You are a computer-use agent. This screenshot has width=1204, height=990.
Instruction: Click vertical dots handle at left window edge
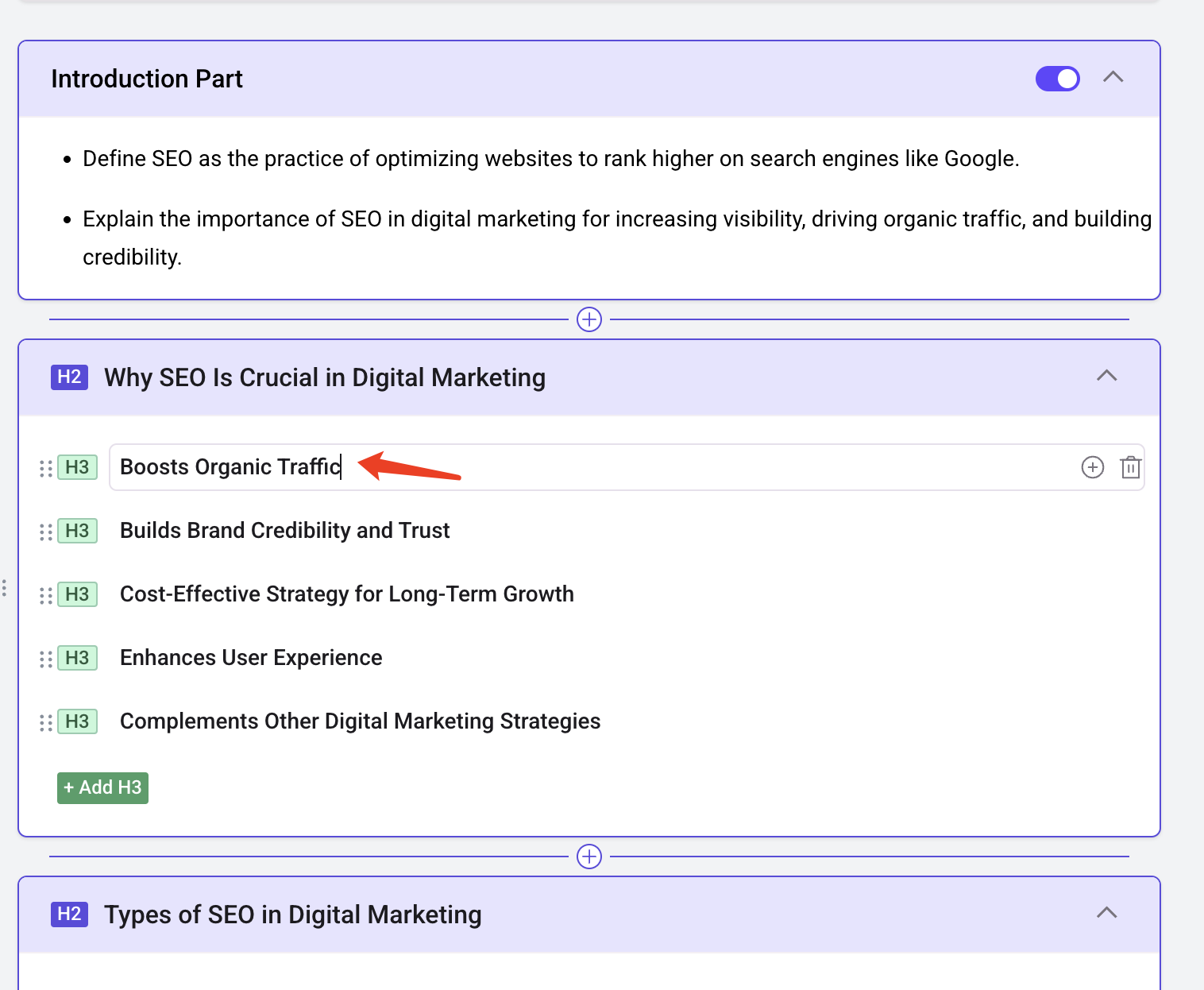point(5,588)
